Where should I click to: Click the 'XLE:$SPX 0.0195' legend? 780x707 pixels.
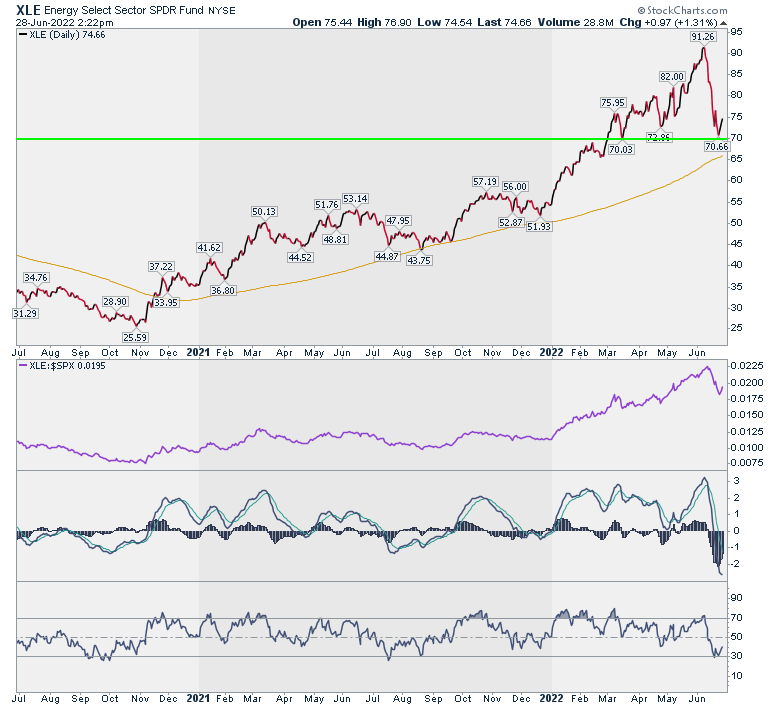(x=62, y=366)
